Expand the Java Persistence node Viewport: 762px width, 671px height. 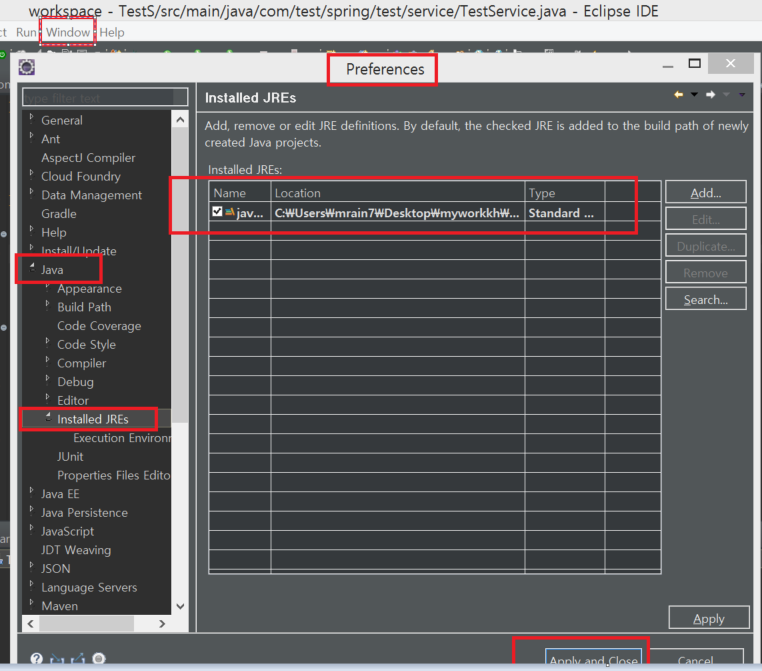[32, 509]
